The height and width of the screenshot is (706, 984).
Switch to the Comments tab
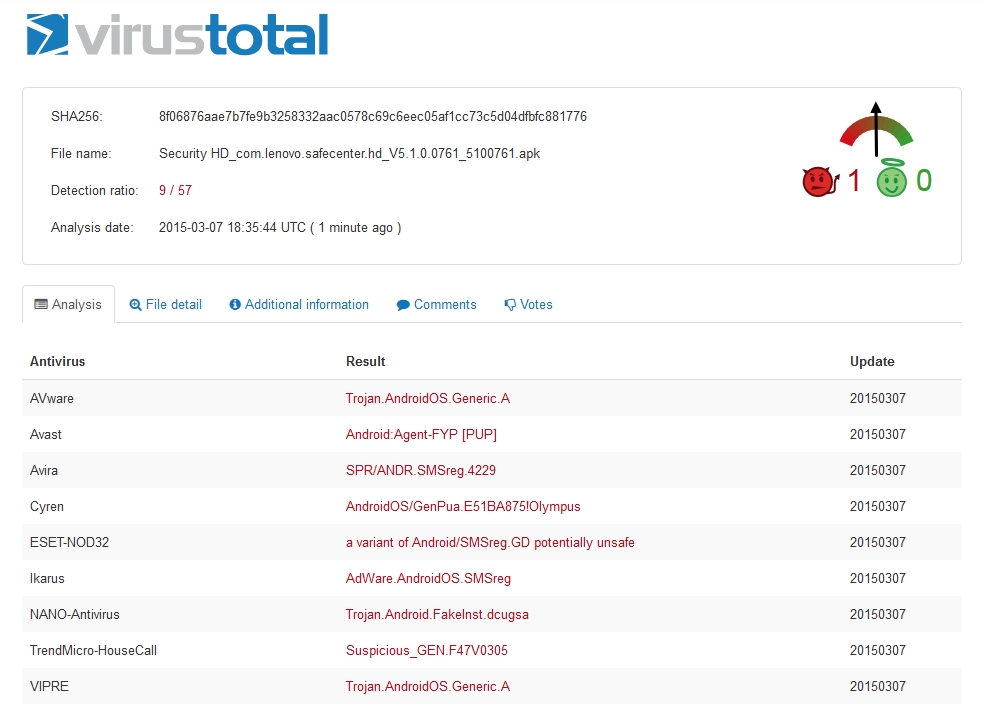click(437, 304)
